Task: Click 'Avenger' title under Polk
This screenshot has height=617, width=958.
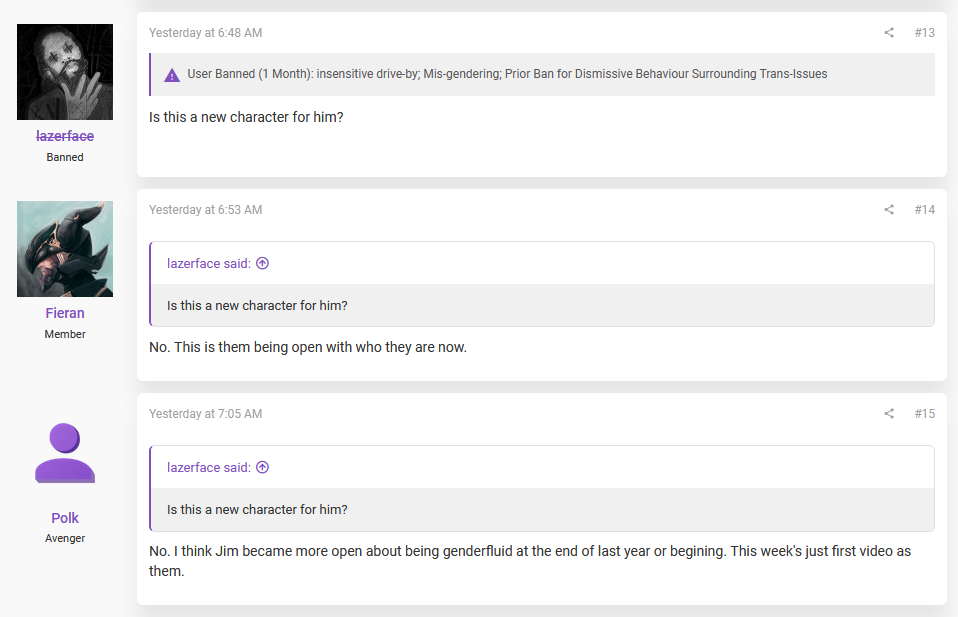Action: click(x=65, y=538)
